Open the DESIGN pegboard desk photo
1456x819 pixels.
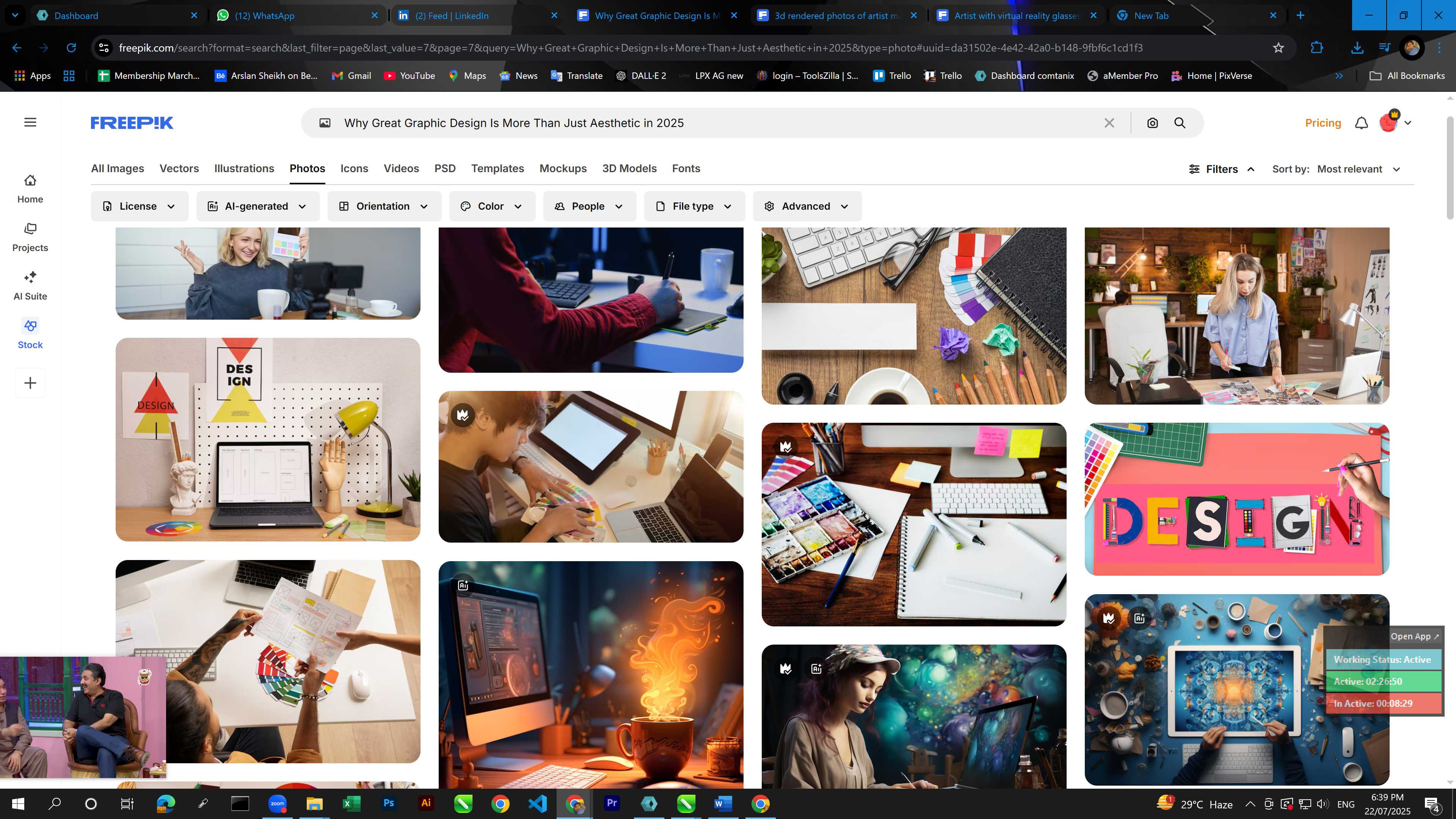(x=268, y=440)
